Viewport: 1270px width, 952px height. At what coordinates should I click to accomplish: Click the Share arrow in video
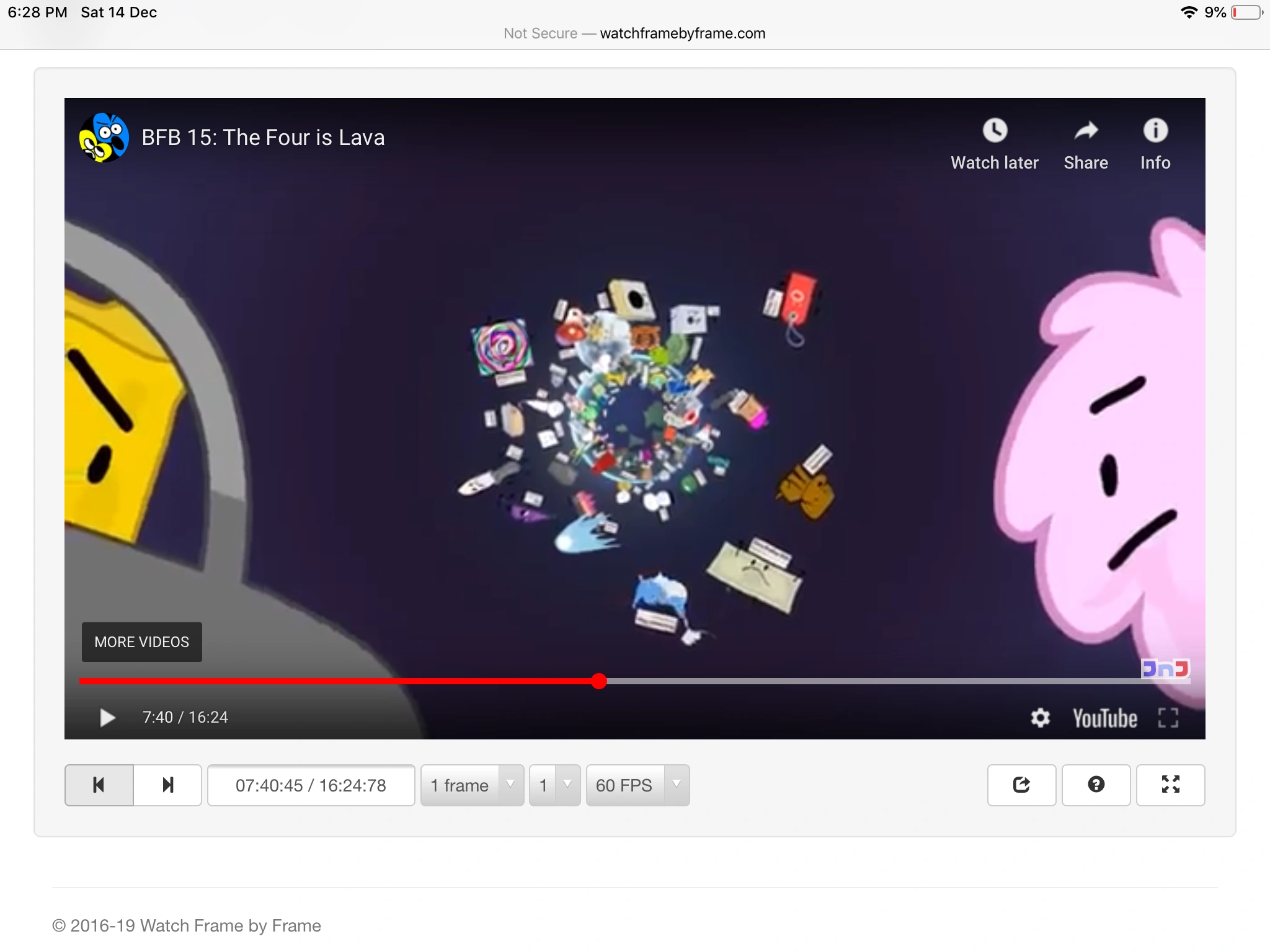pyautogui.click(x=1085, y=131)
